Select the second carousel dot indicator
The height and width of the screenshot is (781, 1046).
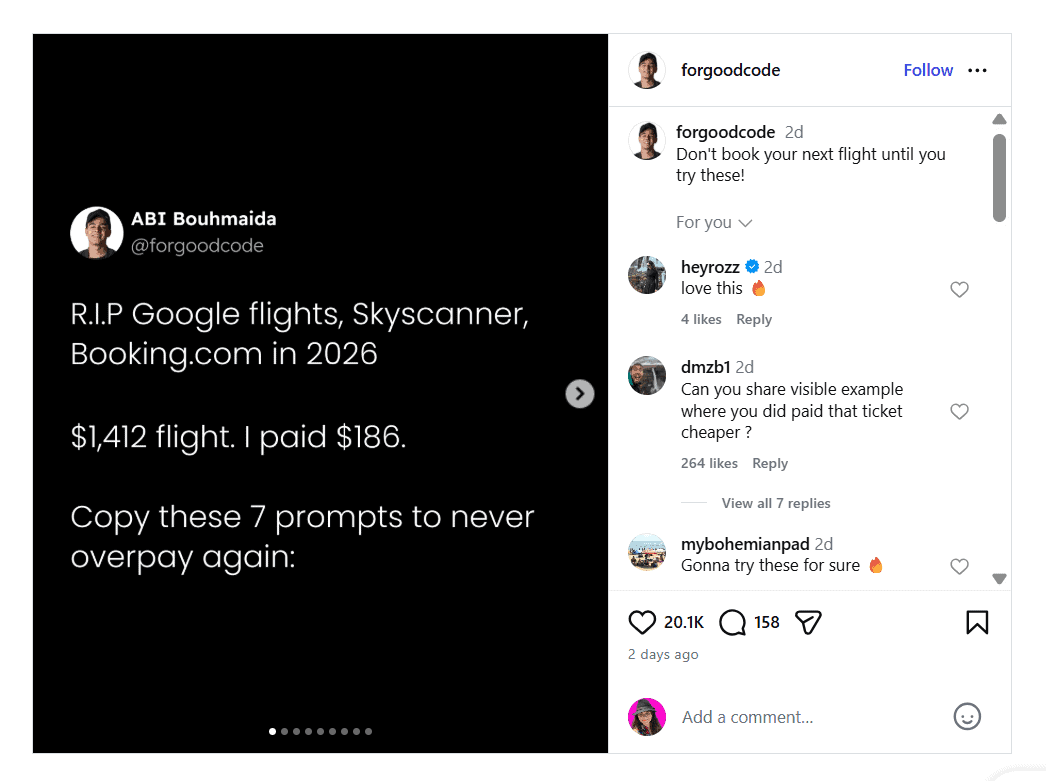pyautogui.click(x=284, y=731)
